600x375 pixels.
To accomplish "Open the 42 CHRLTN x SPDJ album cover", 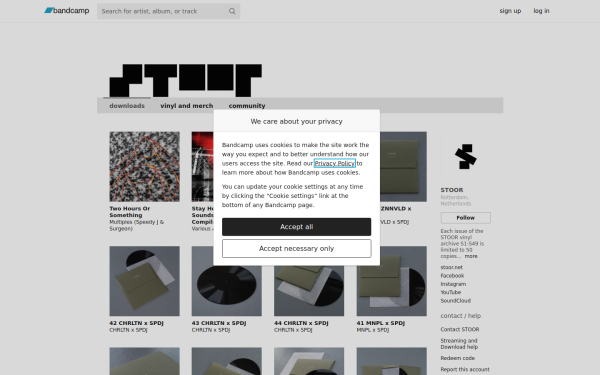I will pos(144,281).
